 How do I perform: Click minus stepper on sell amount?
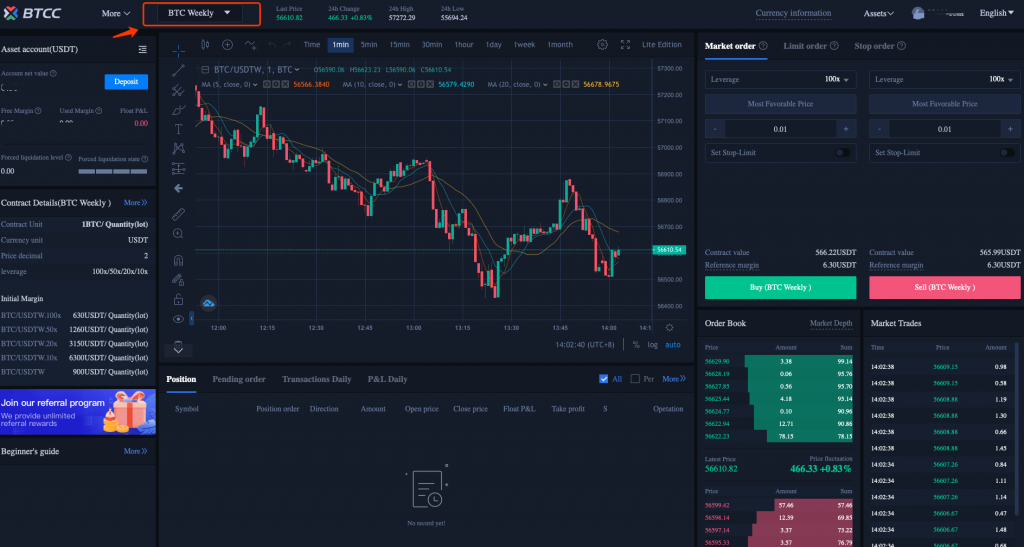(x=880, y=129)
